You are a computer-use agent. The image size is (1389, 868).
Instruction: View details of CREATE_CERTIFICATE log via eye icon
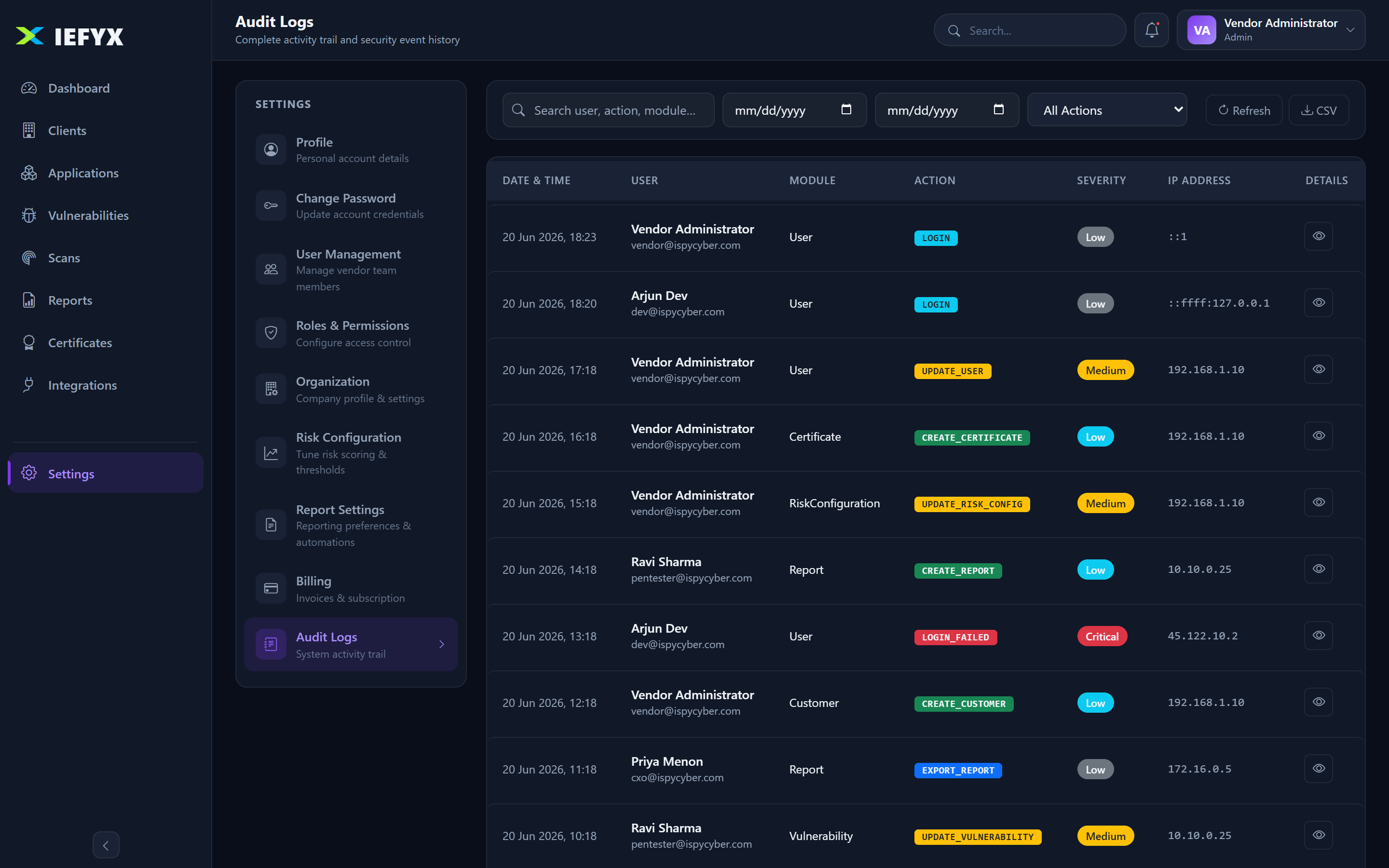(x=1319, y=436)
